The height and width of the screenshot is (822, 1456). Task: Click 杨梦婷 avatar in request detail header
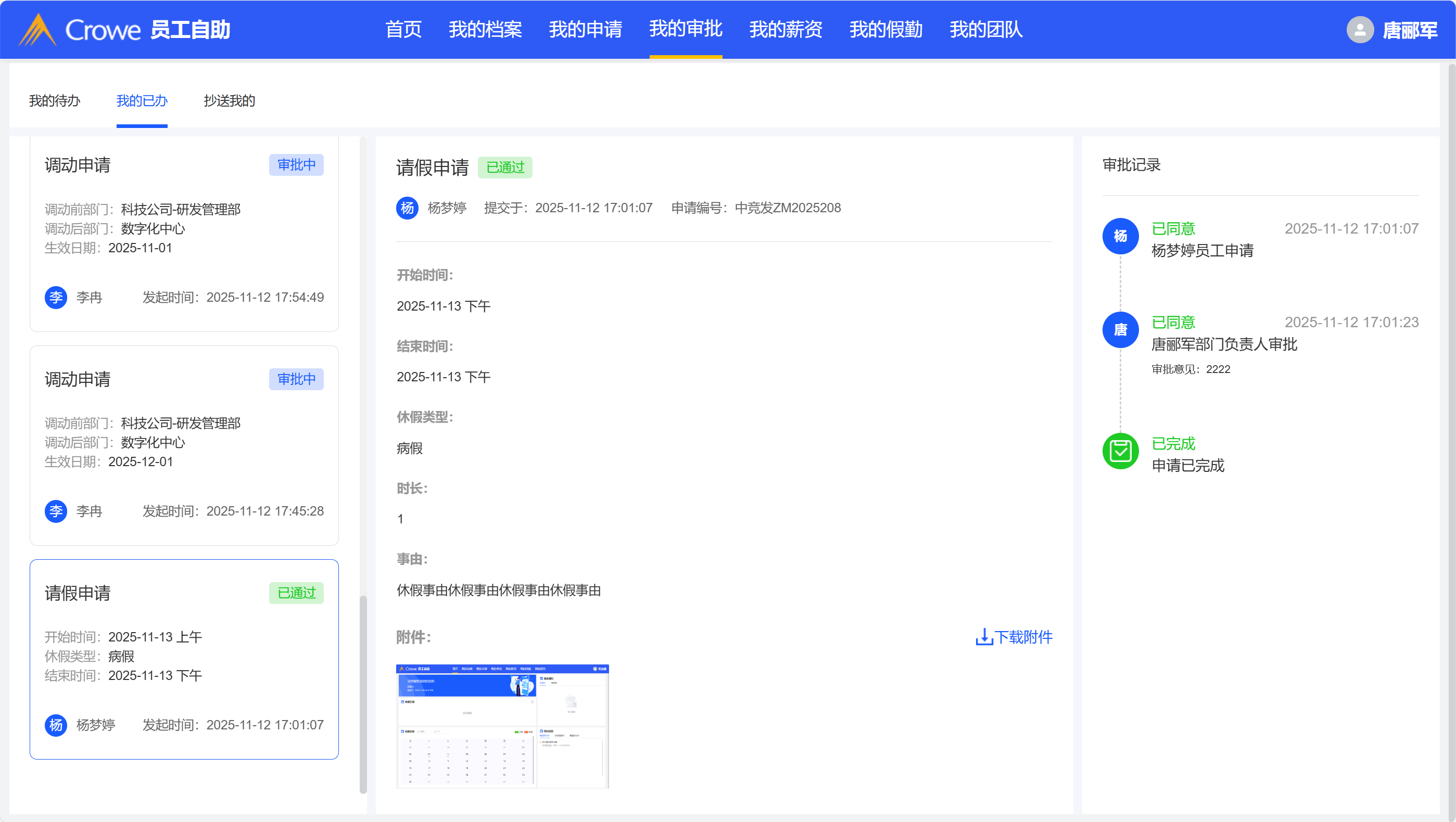(407, 208)
